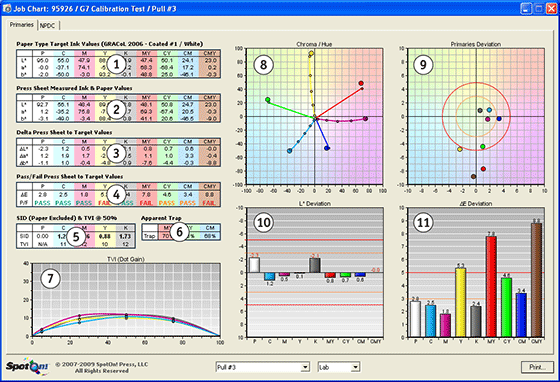Click the yellow point atop Chroma/Hue plot

311,54
